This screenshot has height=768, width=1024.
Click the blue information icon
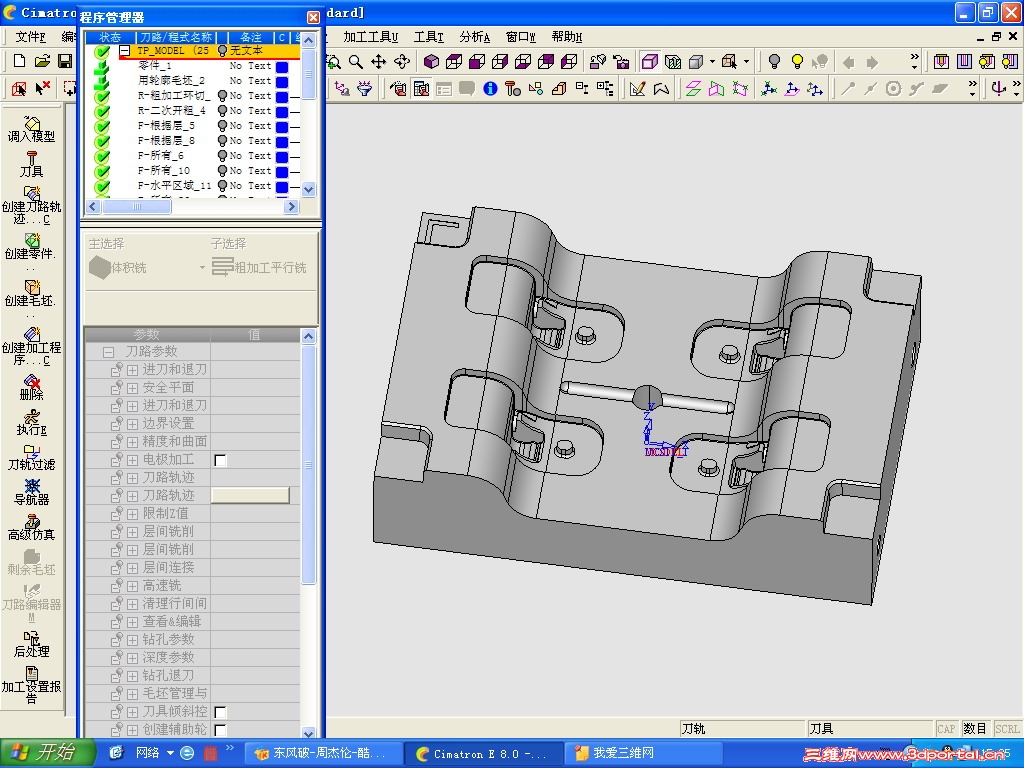pos(490,89)
